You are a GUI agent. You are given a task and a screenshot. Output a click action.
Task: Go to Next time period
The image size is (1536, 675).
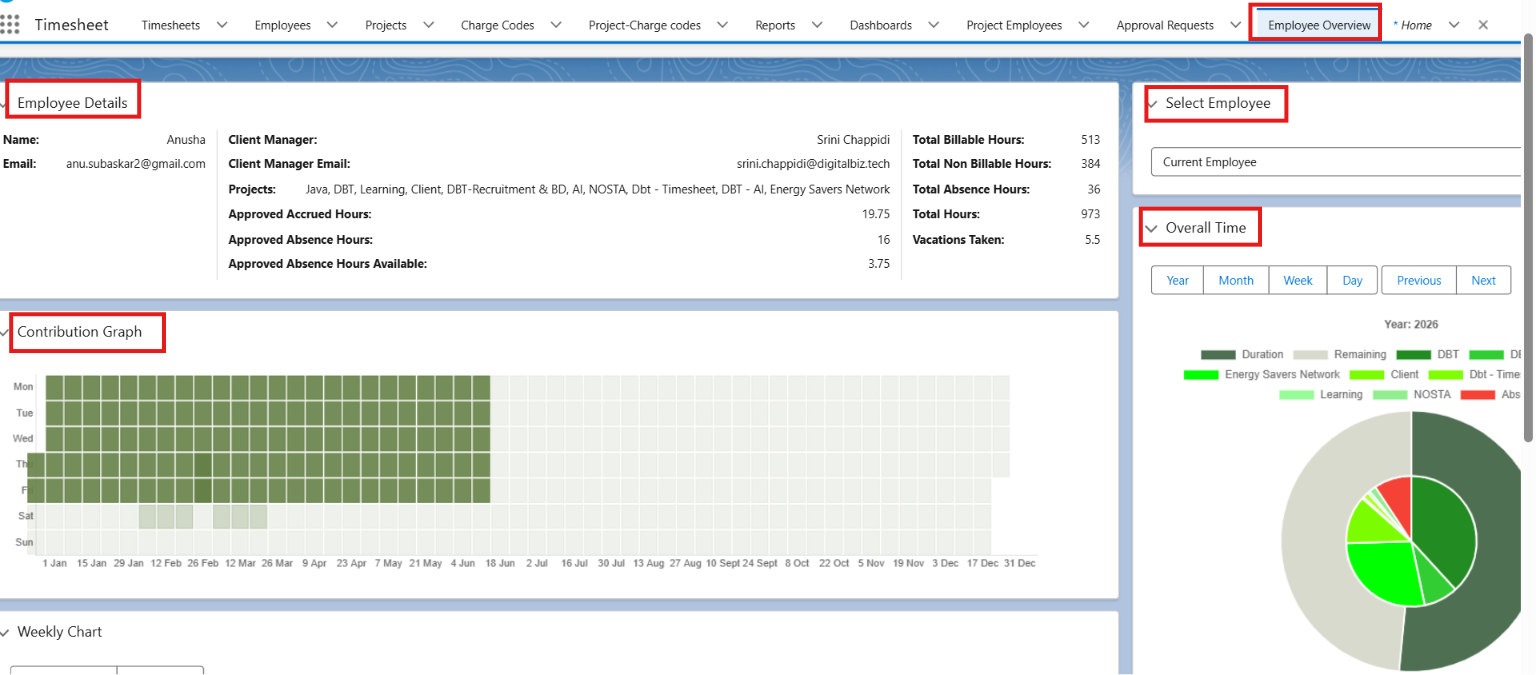(1484, 280)
